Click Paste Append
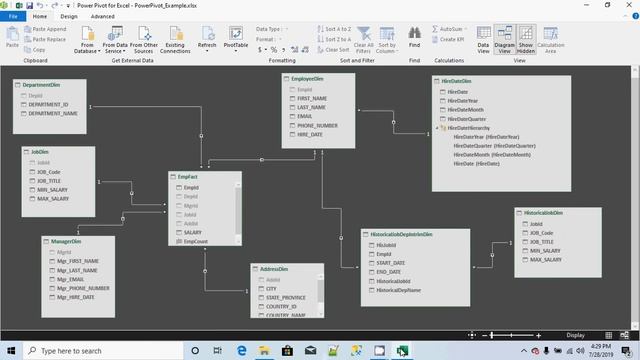 (x=45, y=29)
